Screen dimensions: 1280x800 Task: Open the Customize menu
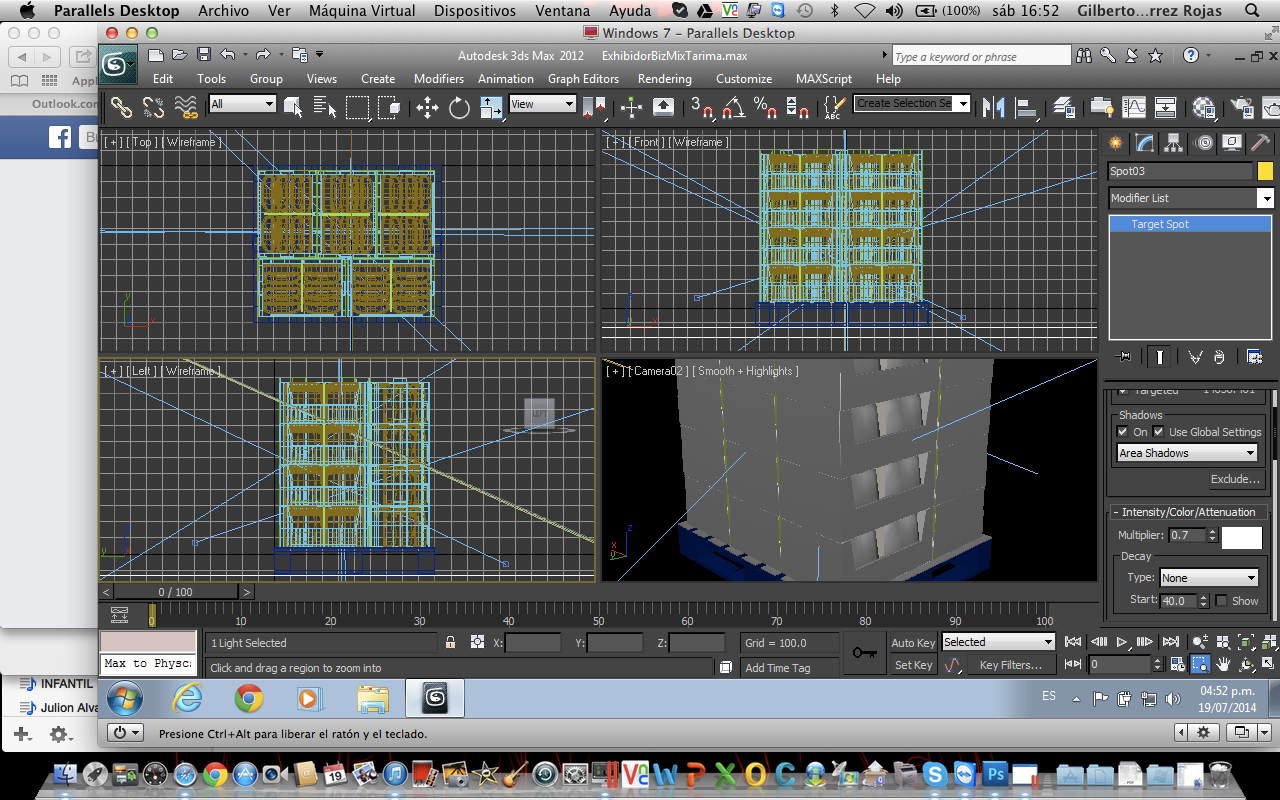(x=744, y=78)
